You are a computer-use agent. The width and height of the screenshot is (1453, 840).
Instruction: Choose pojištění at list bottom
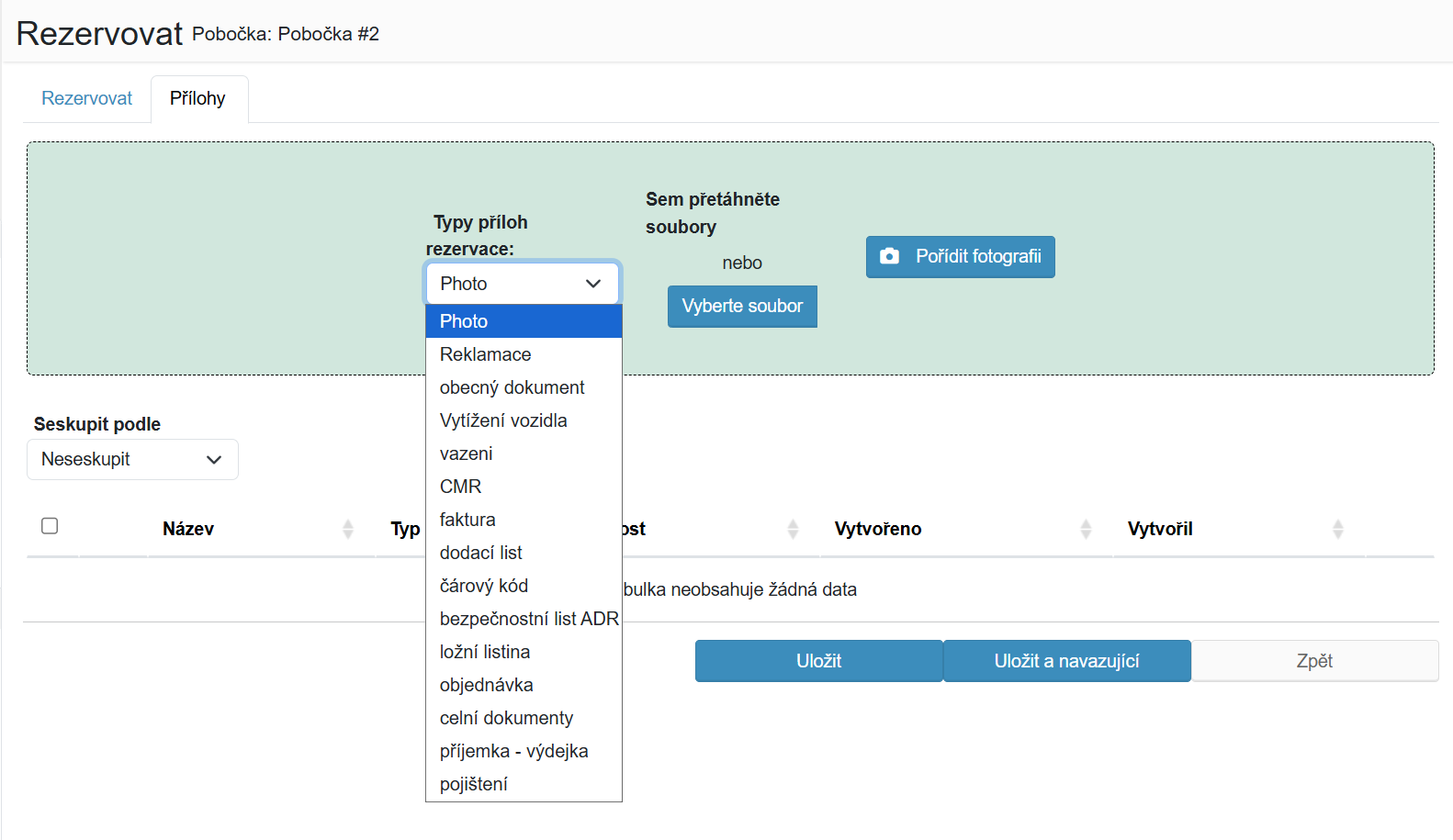pyautogui.click(x=524, y=784)
